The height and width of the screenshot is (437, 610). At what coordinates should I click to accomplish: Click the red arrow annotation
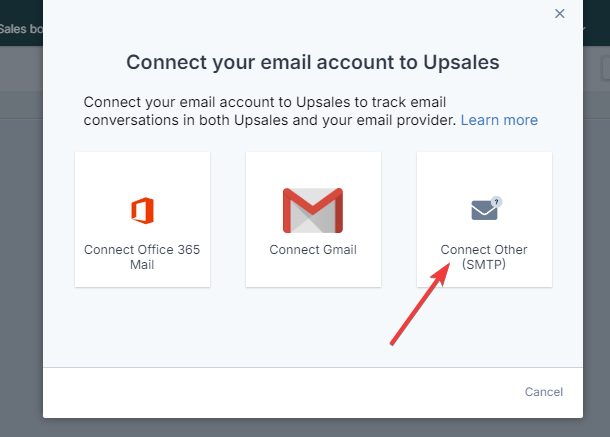pos(420,304)
